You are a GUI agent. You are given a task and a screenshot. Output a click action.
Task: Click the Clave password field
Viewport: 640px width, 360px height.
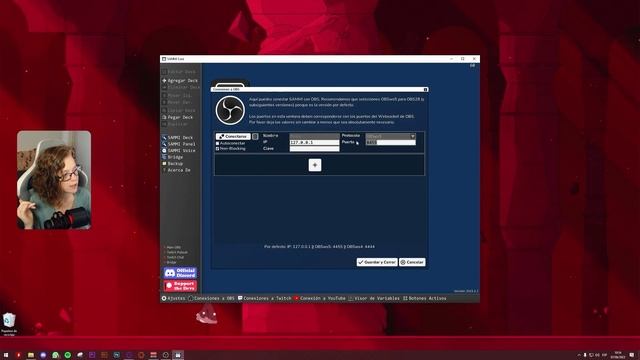coord(314,149)
